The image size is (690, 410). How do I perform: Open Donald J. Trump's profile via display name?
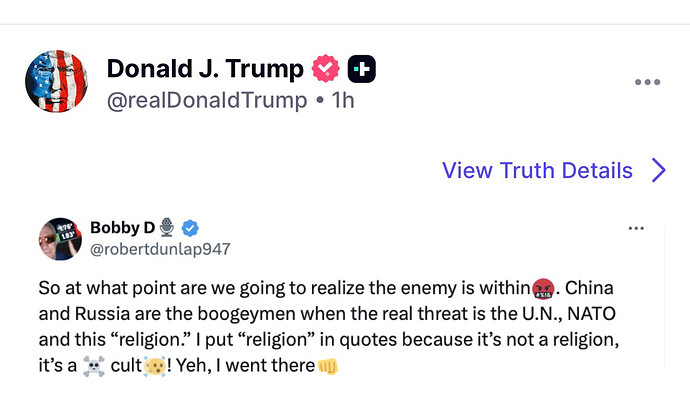(205, 69)
